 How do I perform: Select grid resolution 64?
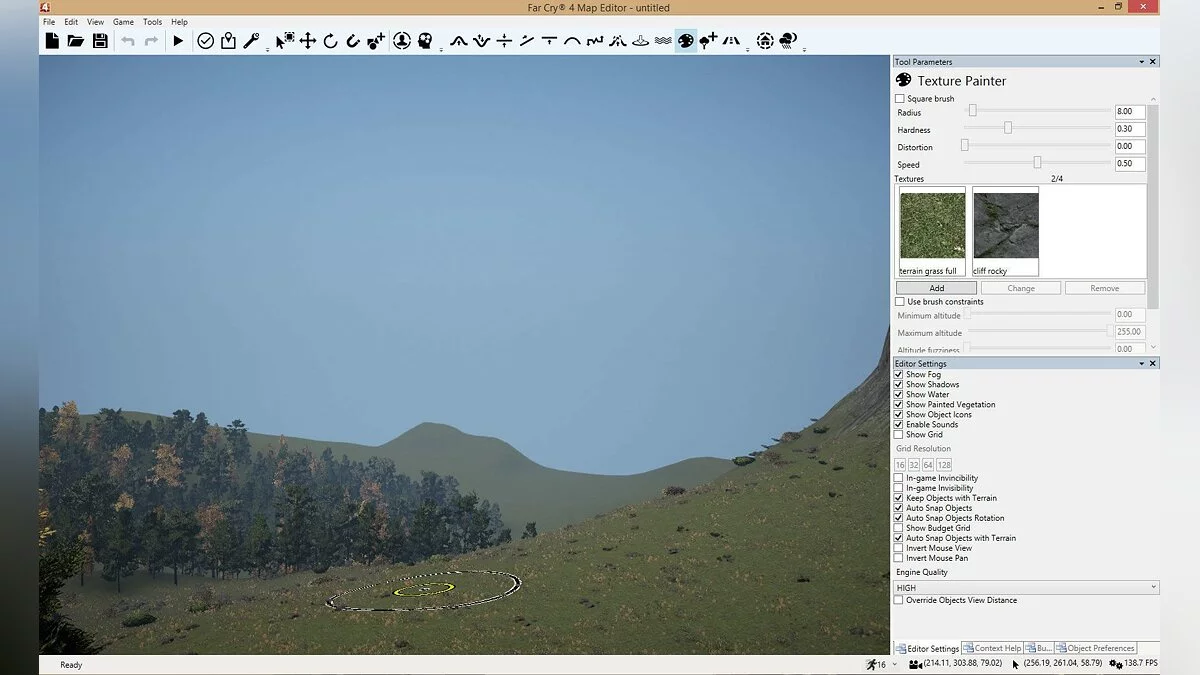(x=928, y=465)
